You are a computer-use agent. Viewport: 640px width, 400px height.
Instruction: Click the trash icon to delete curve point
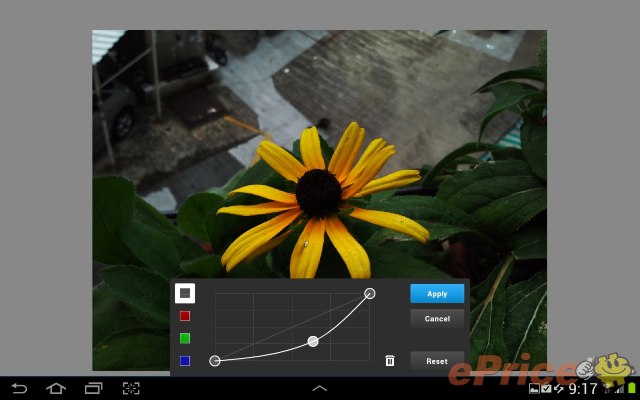[390, 361]
